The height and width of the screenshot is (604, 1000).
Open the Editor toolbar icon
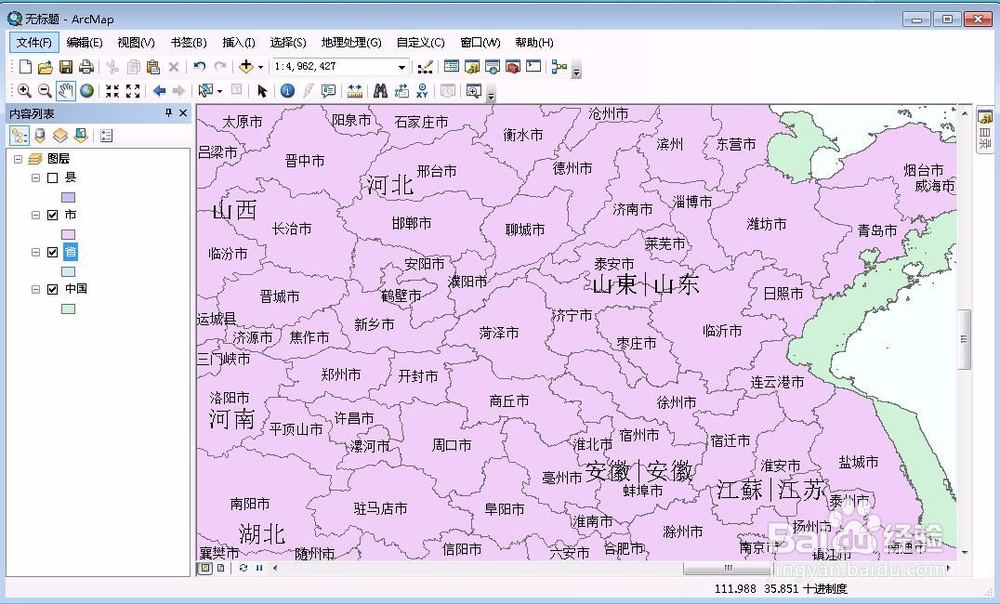point(425,66)
